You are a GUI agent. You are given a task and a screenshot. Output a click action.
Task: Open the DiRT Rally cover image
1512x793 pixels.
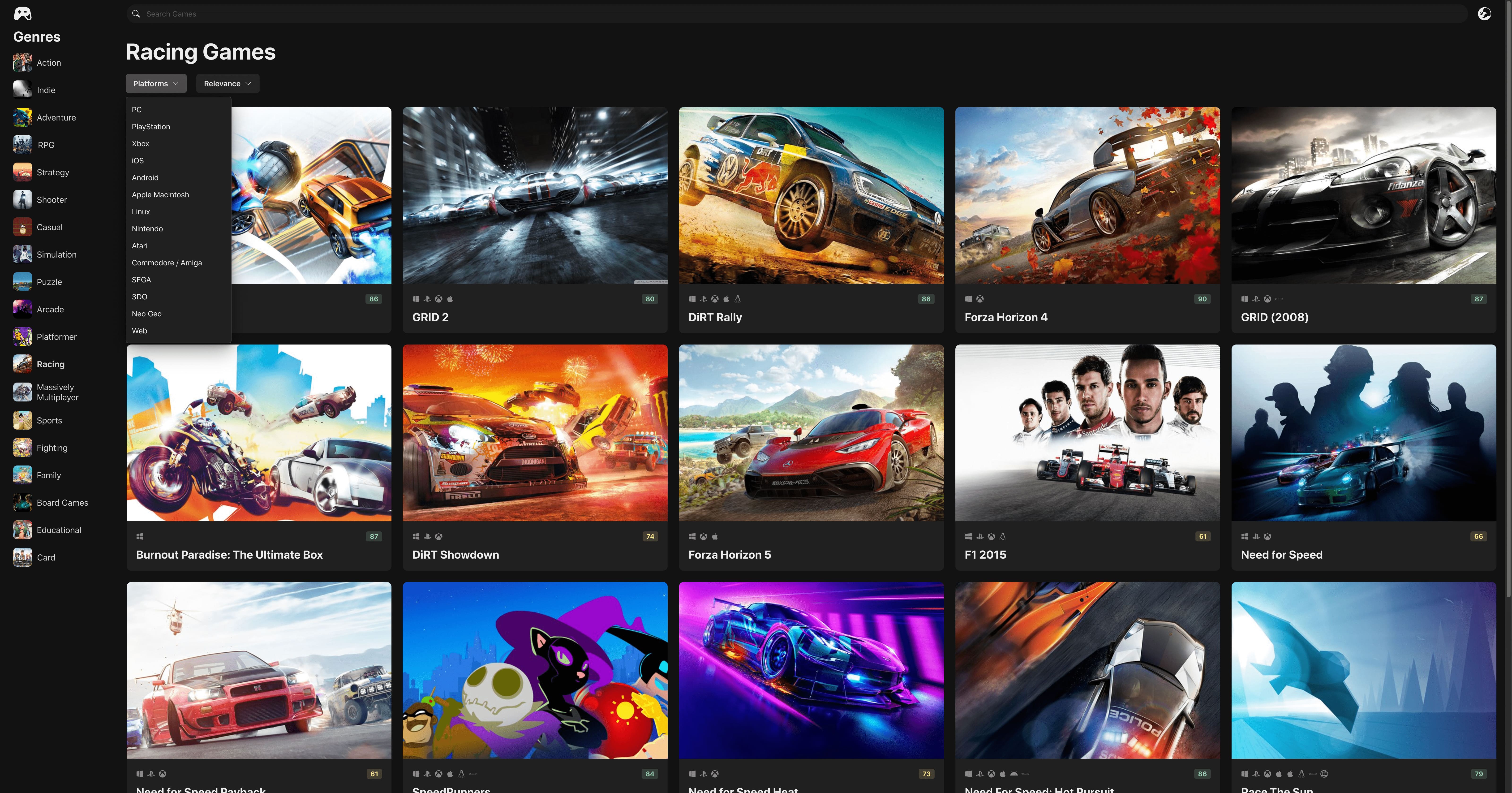(x=811, y=195)
